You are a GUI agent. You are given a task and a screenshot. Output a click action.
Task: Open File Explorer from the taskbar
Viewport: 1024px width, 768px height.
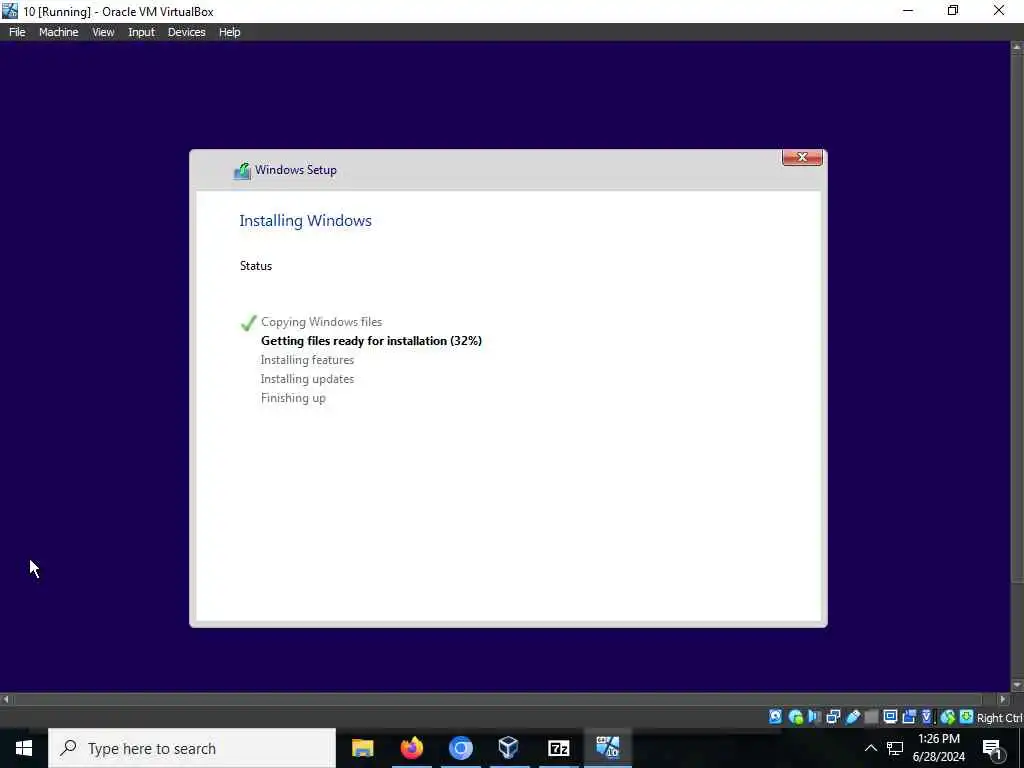[x=362, y=748]
